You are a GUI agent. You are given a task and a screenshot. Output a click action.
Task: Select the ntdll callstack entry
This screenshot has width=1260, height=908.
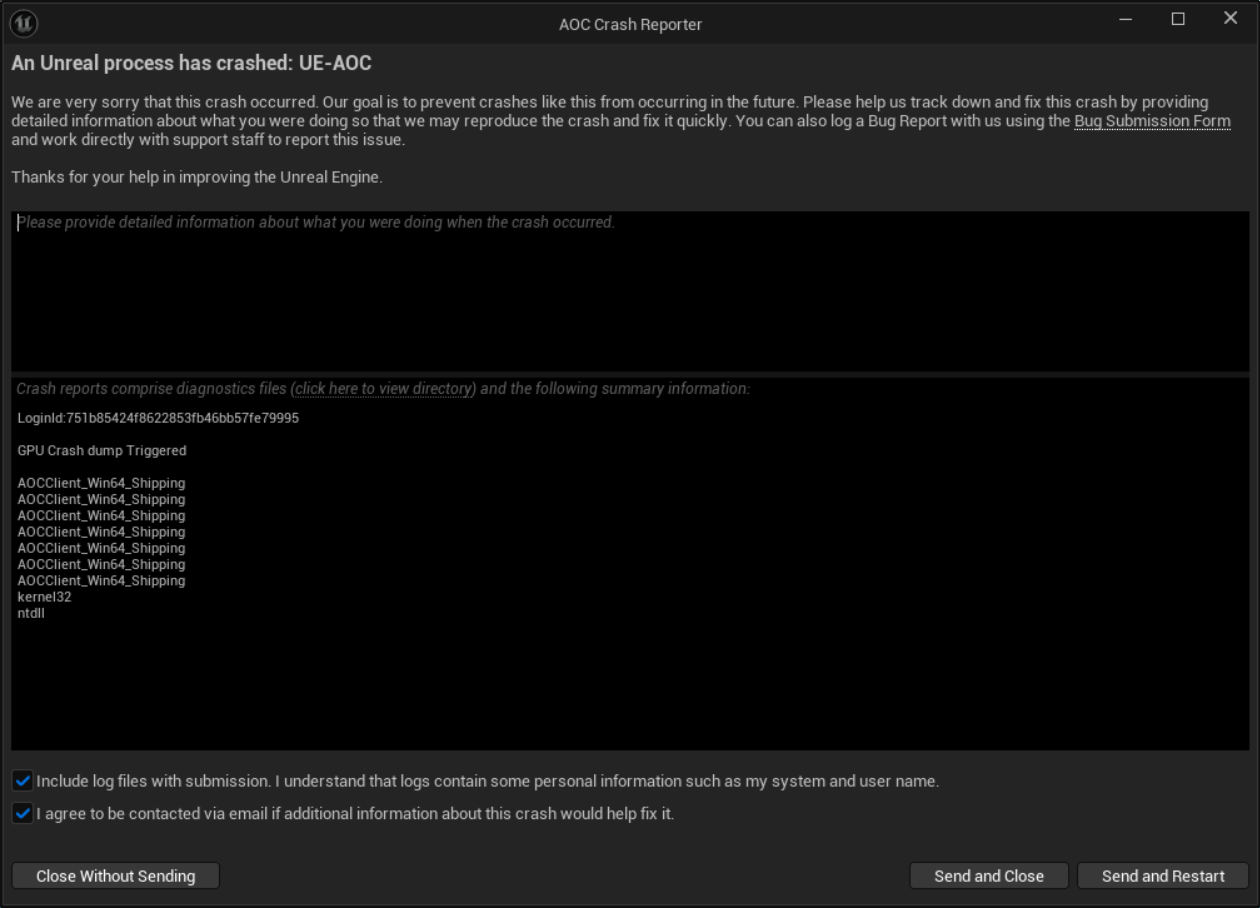31,613
